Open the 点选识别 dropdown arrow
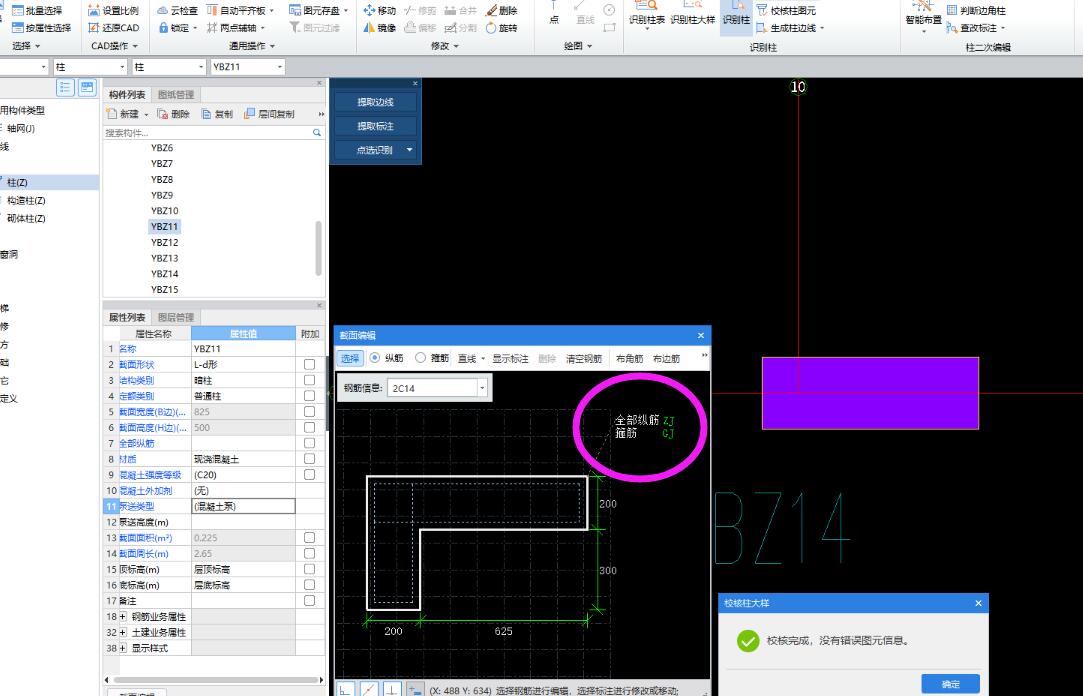Screen dimensions: 1083x696 point(410,150)
